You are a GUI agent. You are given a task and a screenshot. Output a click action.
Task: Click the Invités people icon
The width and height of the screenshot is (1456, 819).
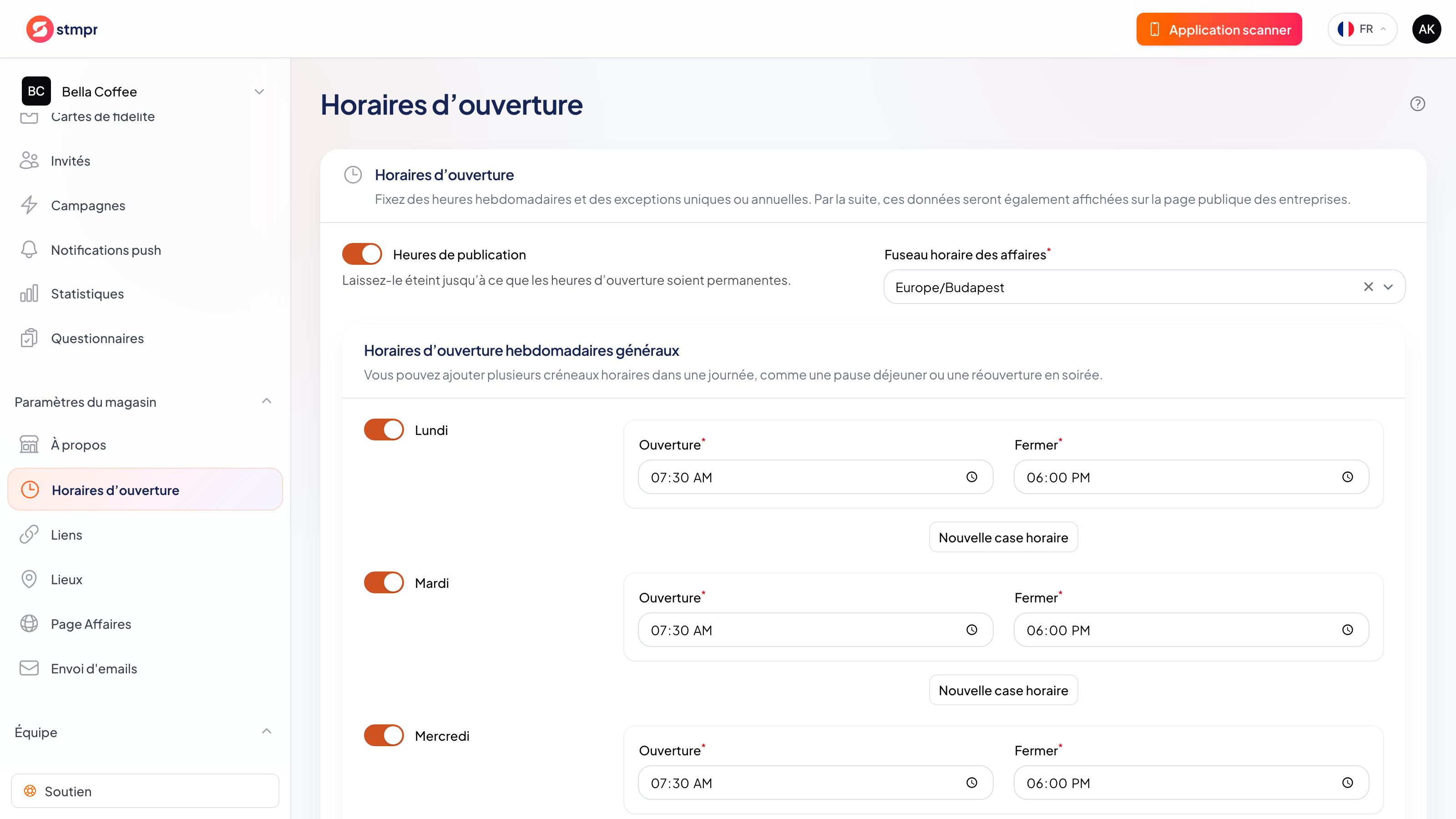point(29,161)
